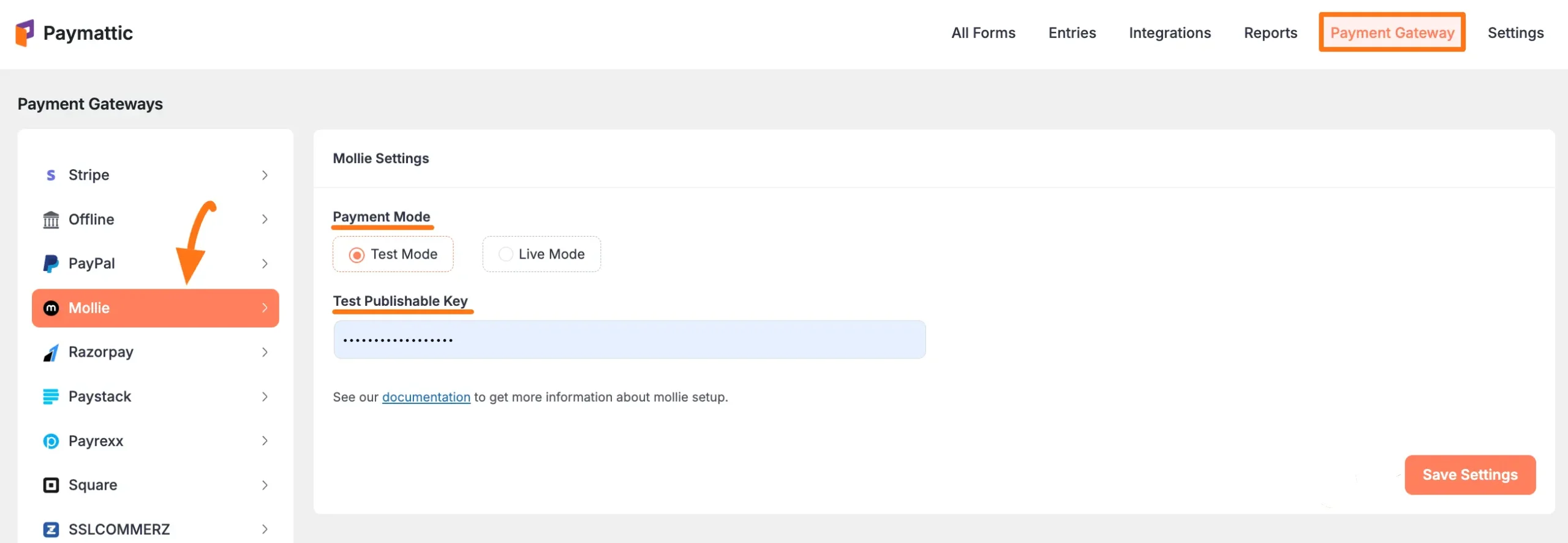Click the Paystack logo icon
1568x543 pixels.
coord(51,397)
